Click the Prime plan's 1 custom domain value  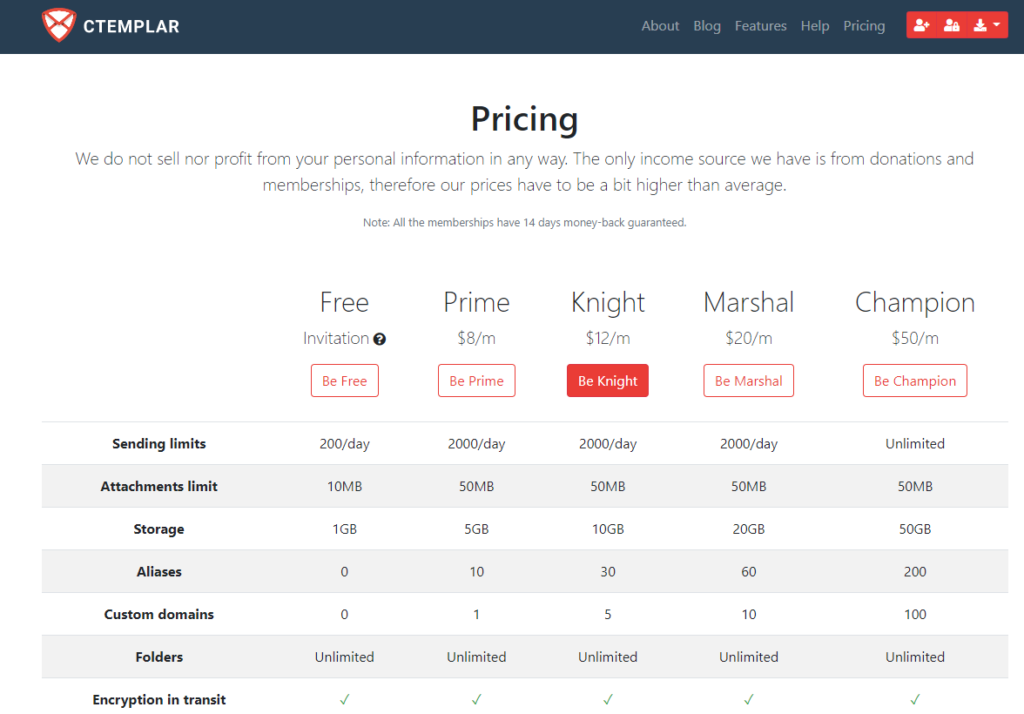coord(476,615)
